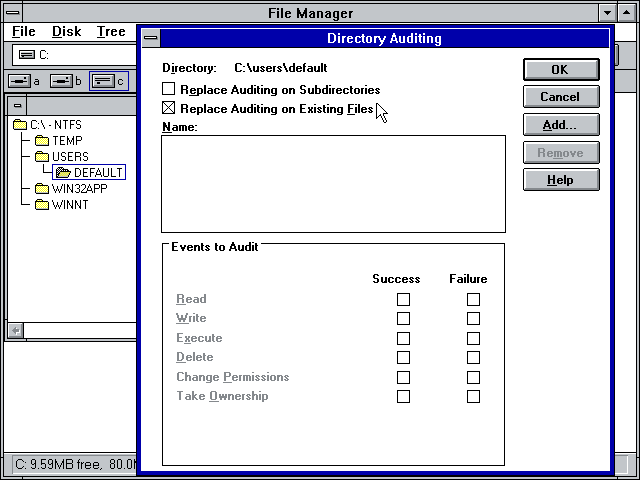Maximize the File Manager window
The image size is (640, 480).
[627, 13]
